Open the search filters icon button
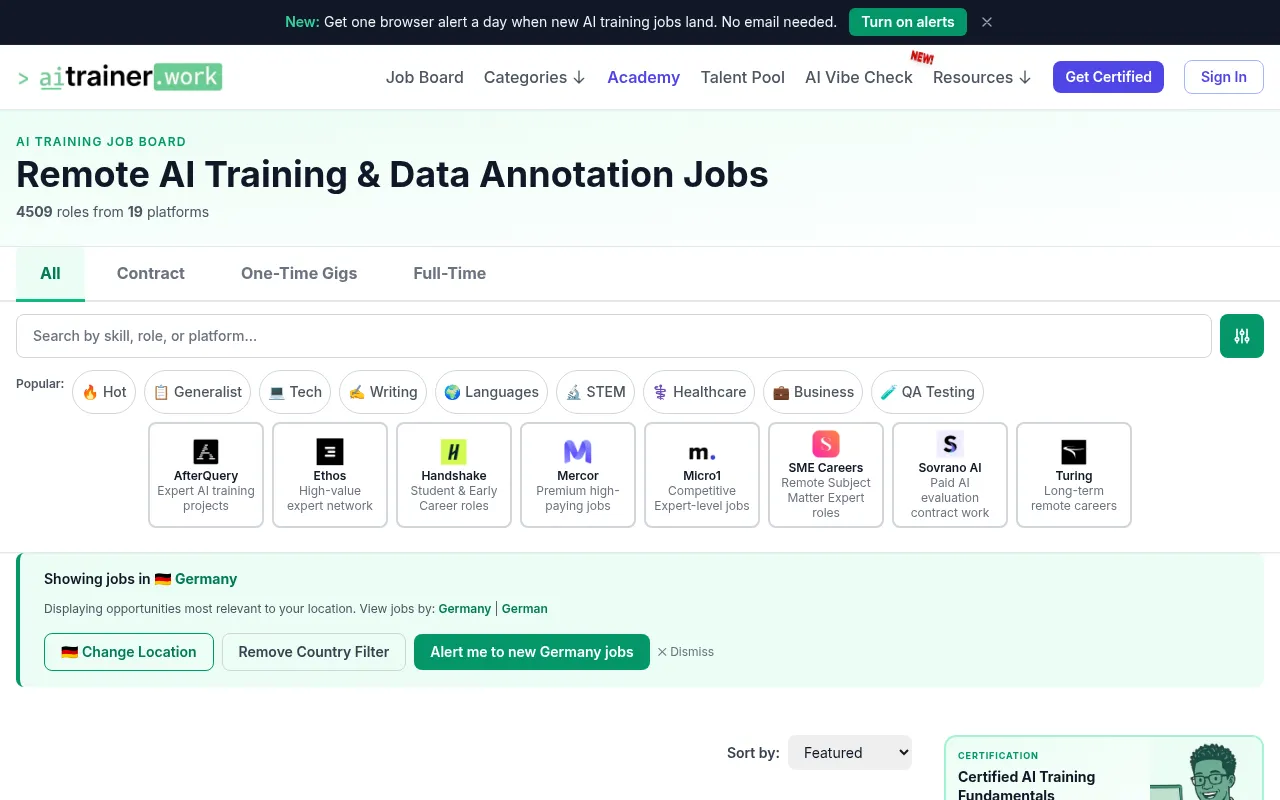This screenshot has width=1280, height=800. [1242, 336]
